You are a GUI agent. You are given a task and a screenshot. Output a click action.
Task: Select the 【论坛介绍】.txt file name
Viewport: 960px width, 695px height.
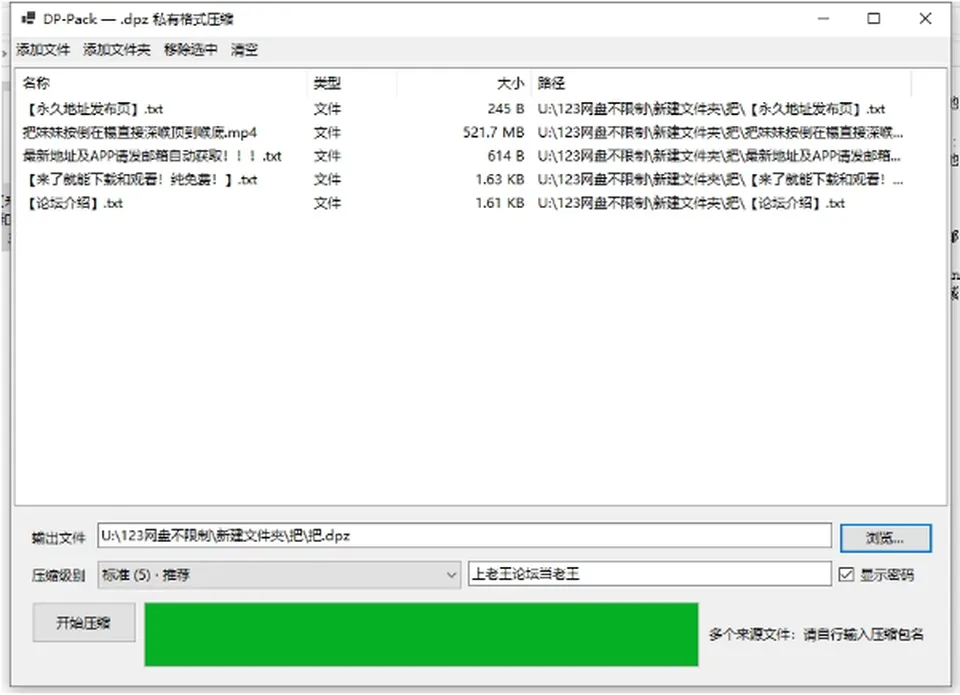point(73,203)
